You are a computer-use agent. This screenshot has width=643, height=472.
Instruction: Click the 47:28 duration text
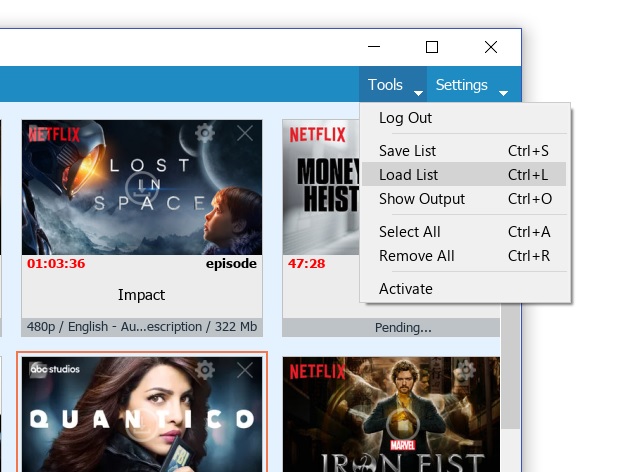[306, 263]
